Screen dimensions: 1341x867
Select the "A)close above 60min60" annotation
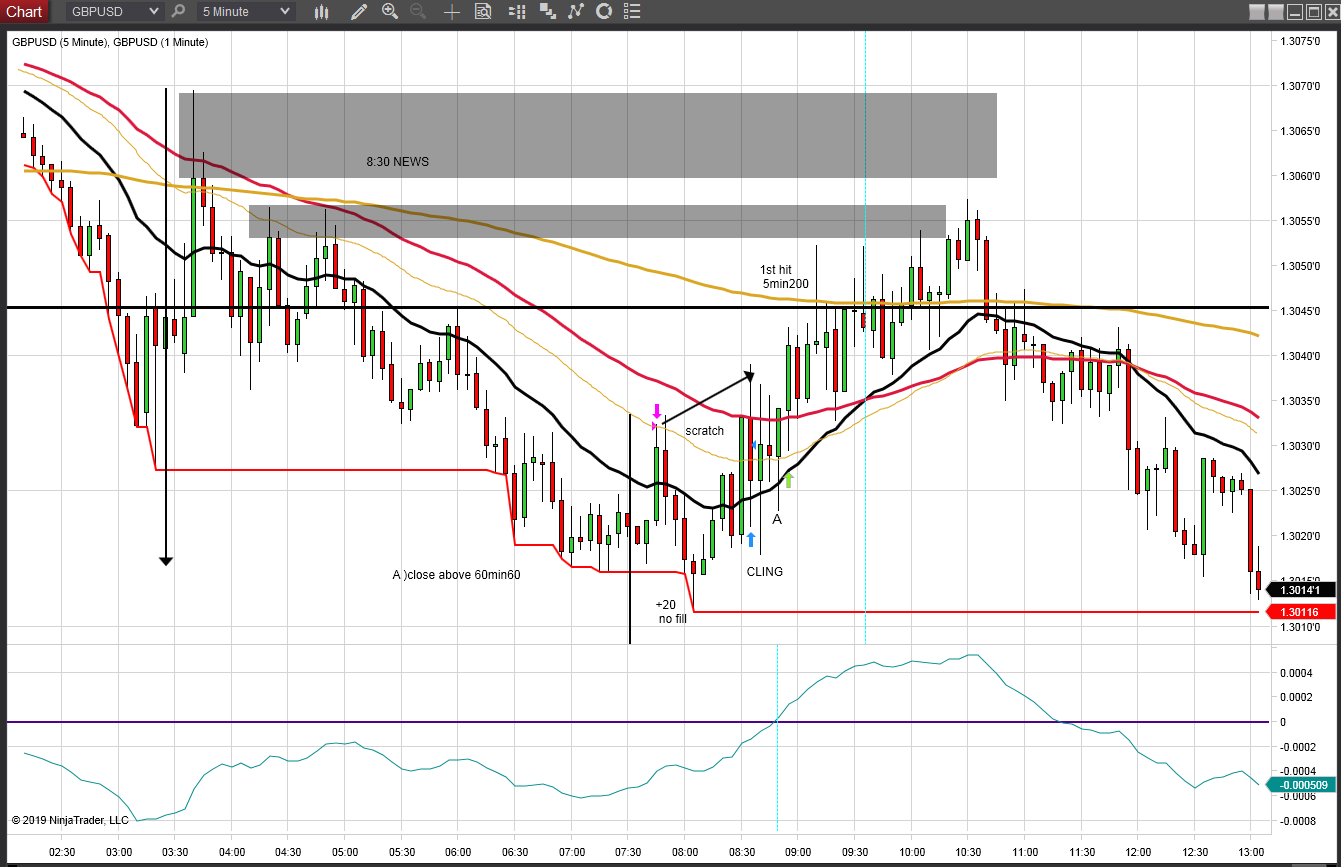[x=456, y=575]
